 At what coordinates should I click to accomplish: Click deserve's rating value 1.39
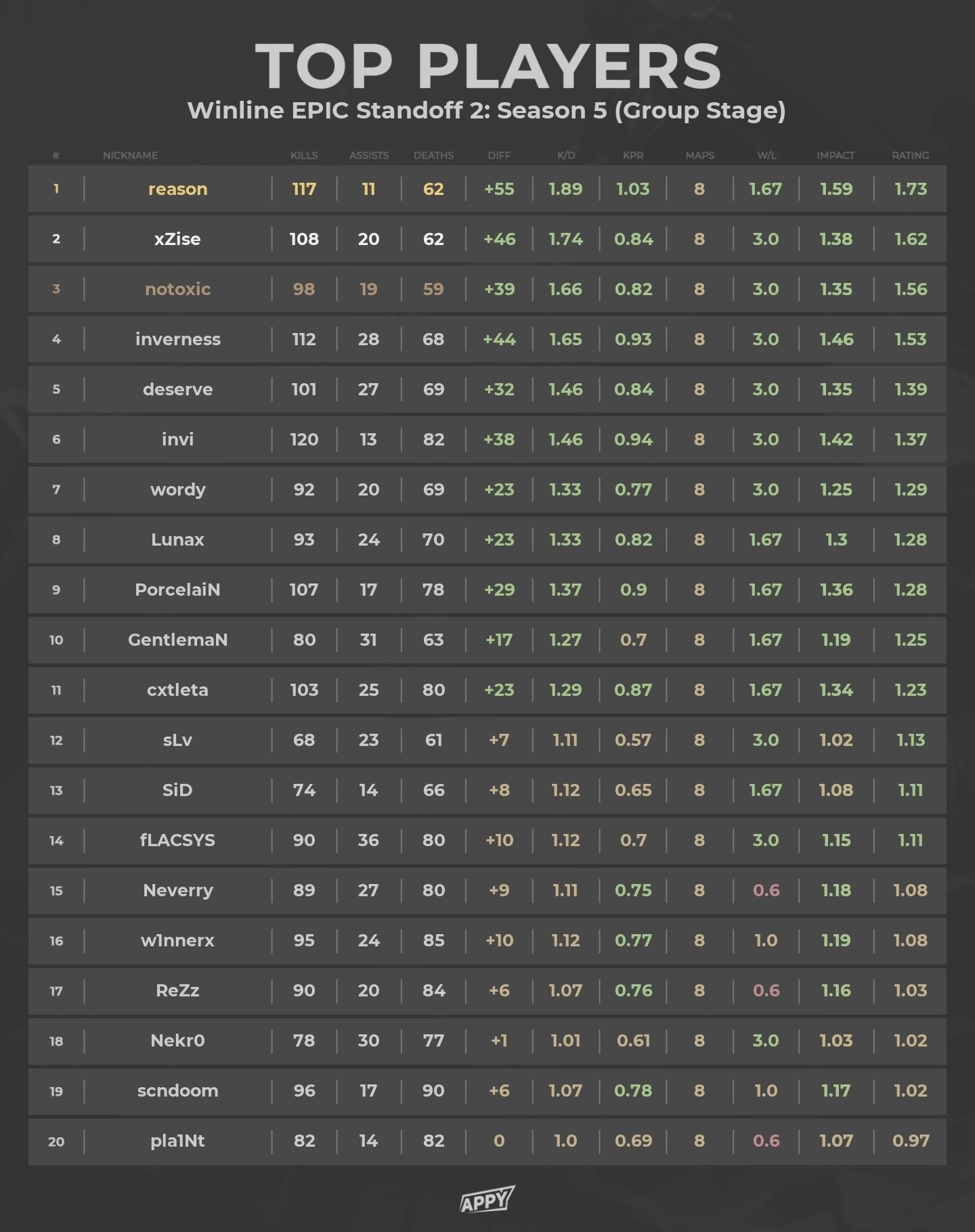pos(910,389)
